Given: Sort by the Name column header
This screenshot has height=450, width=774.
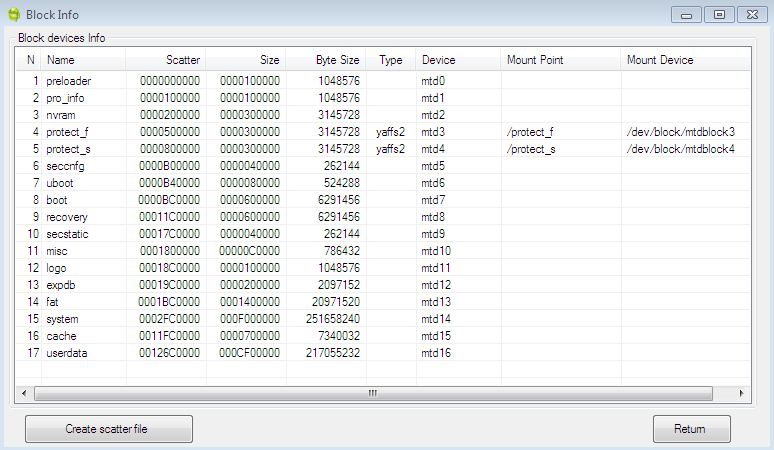Looking at the screenshot, I should coord(83,60).
